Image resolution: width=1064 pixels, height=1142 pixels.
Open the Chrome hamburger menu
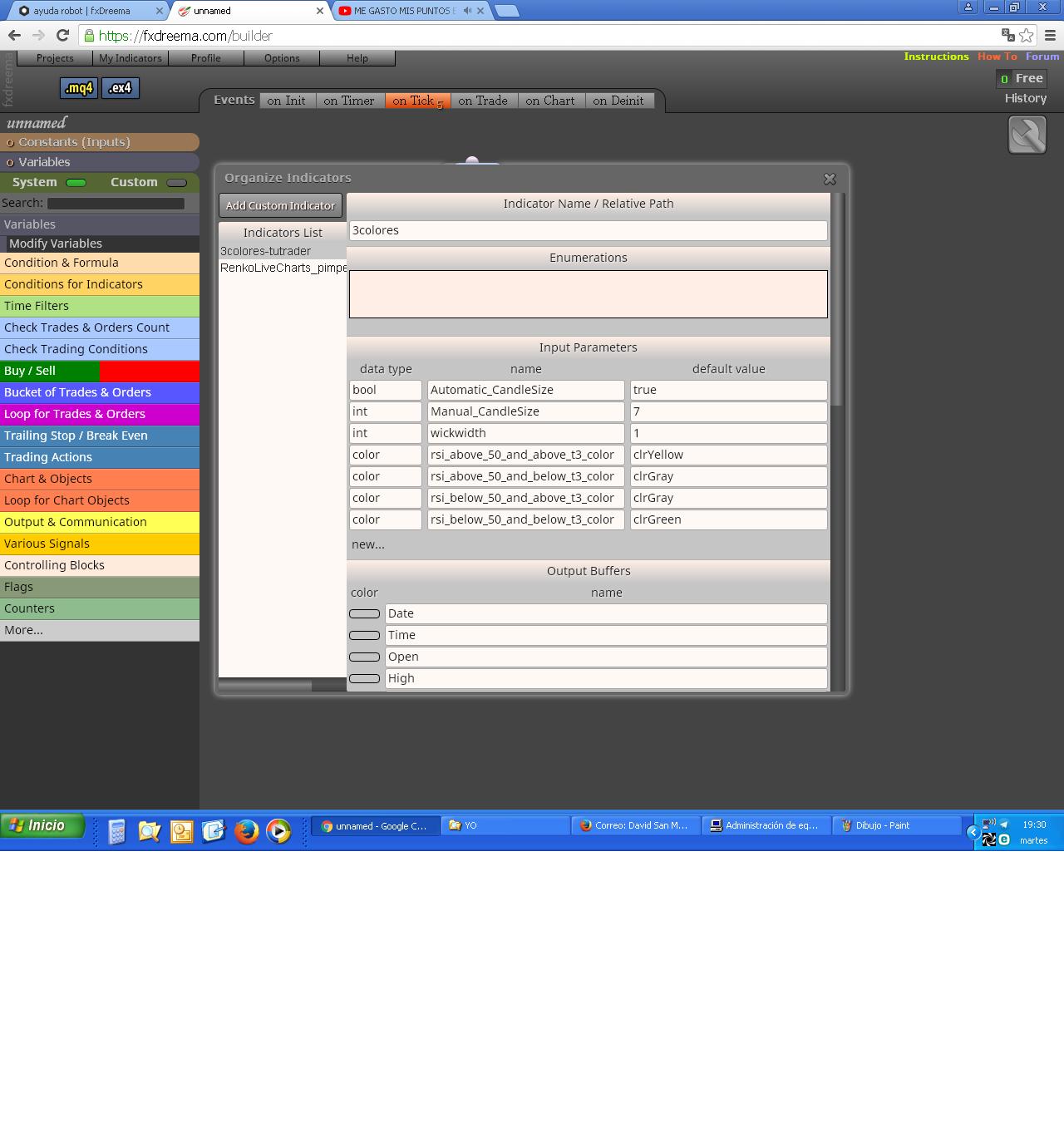point(1050,35)
